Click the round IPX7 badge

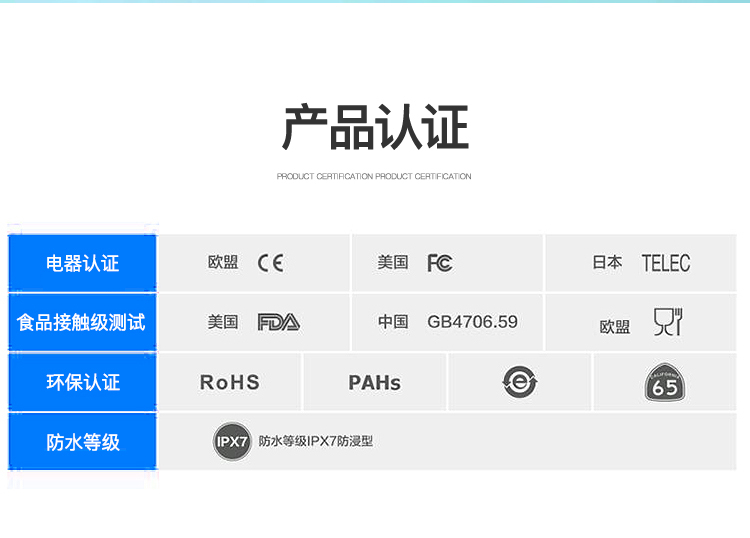coord(232,441)
